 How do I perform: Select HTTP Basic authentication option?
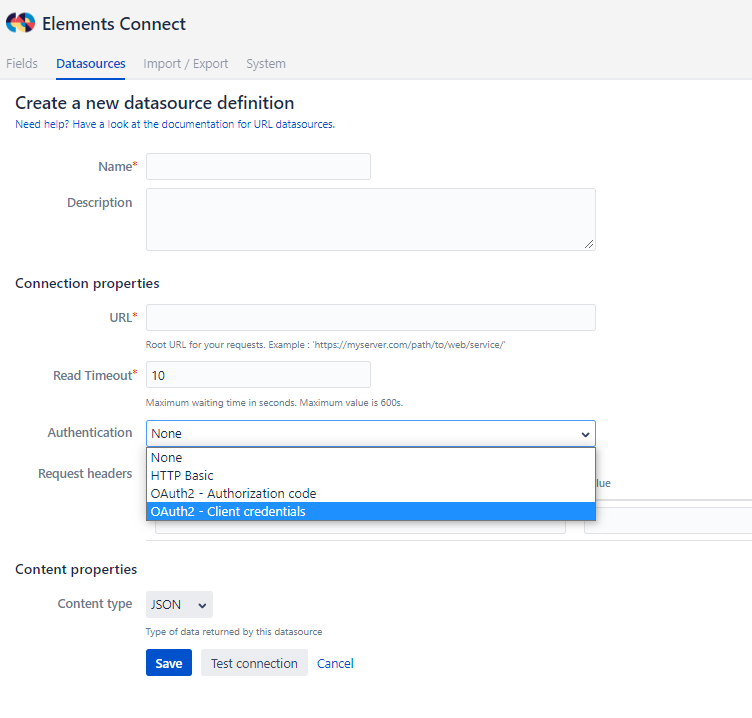click(182, 476)
